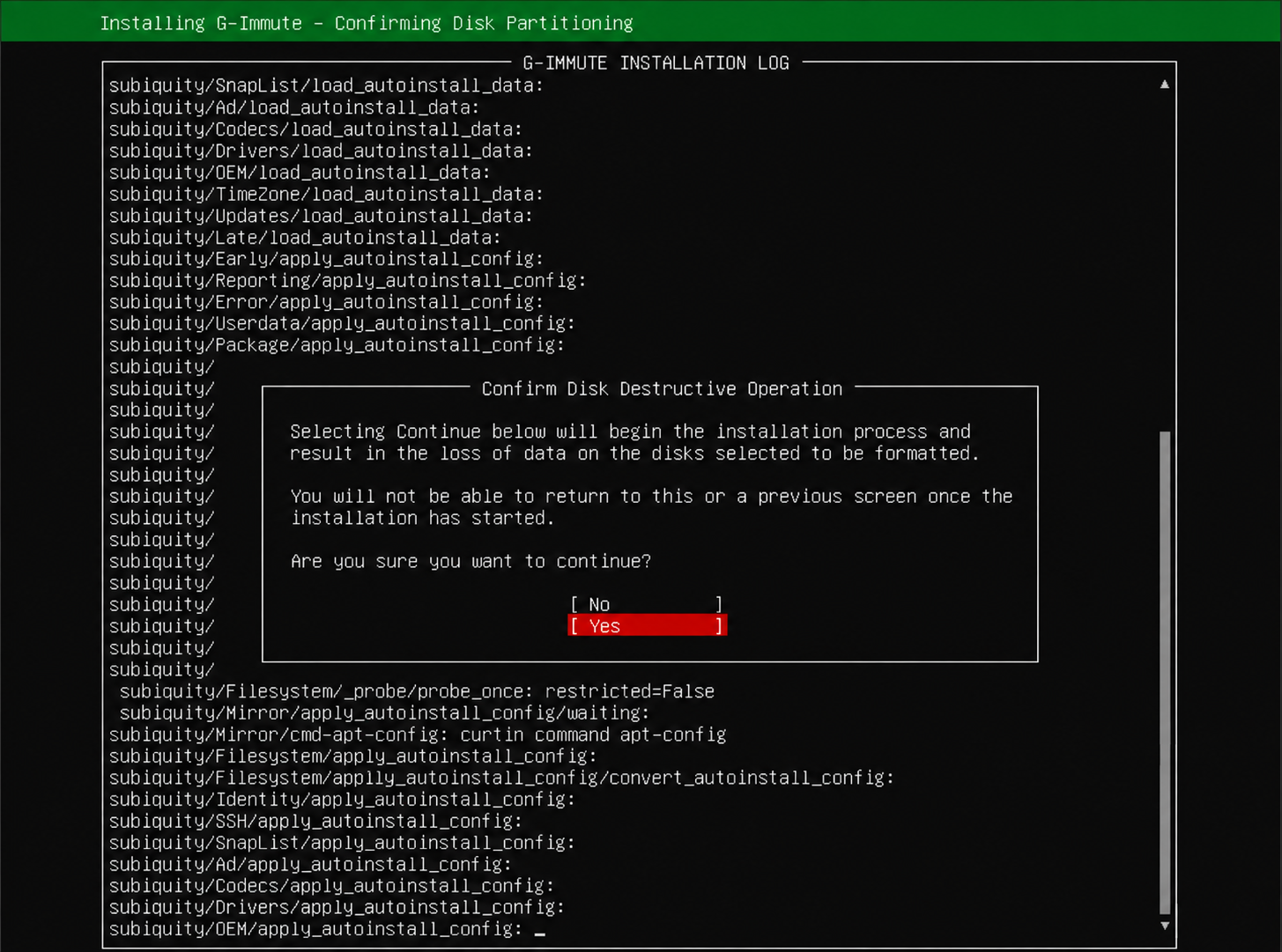Viewport: 1282px width, 952px height.
Task: Click the 'Are you sure you want to continue?' prompt
Action: [471, 561]
